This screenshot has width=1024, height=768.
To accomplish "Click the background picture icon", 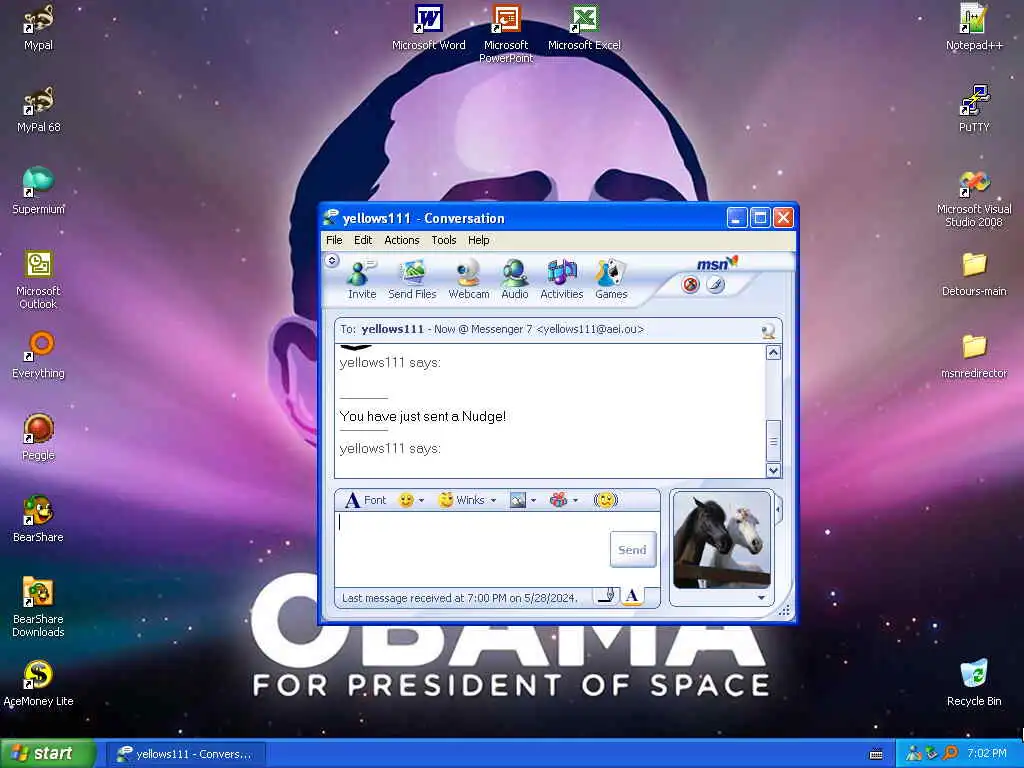I will click(518, 500).
